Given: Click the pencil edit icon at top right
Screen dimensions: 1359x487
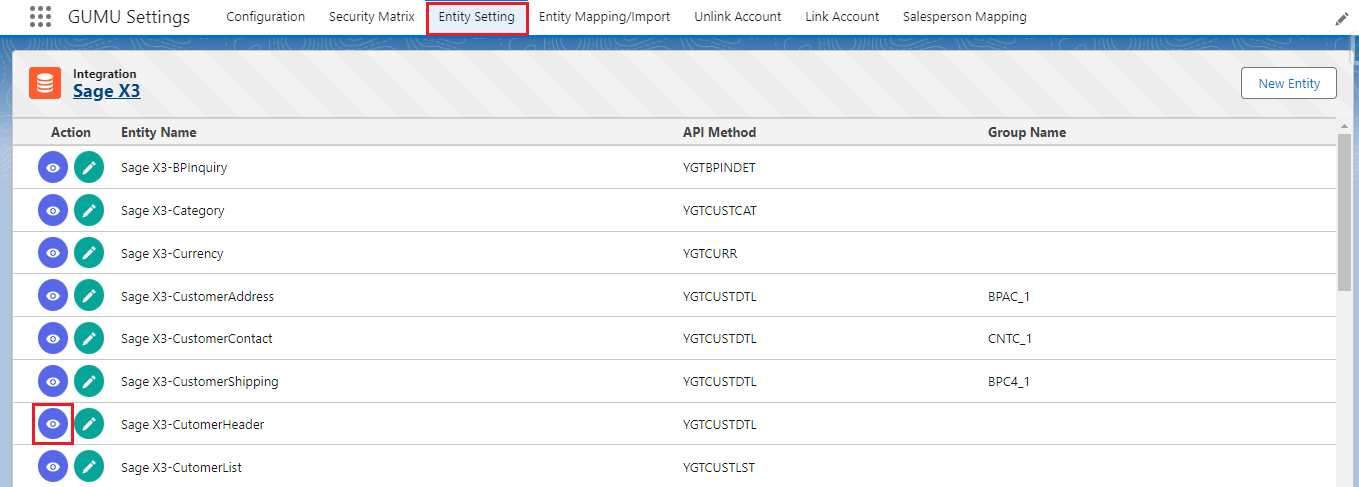Looking at the screenshot, I should tap(1342, 19).
